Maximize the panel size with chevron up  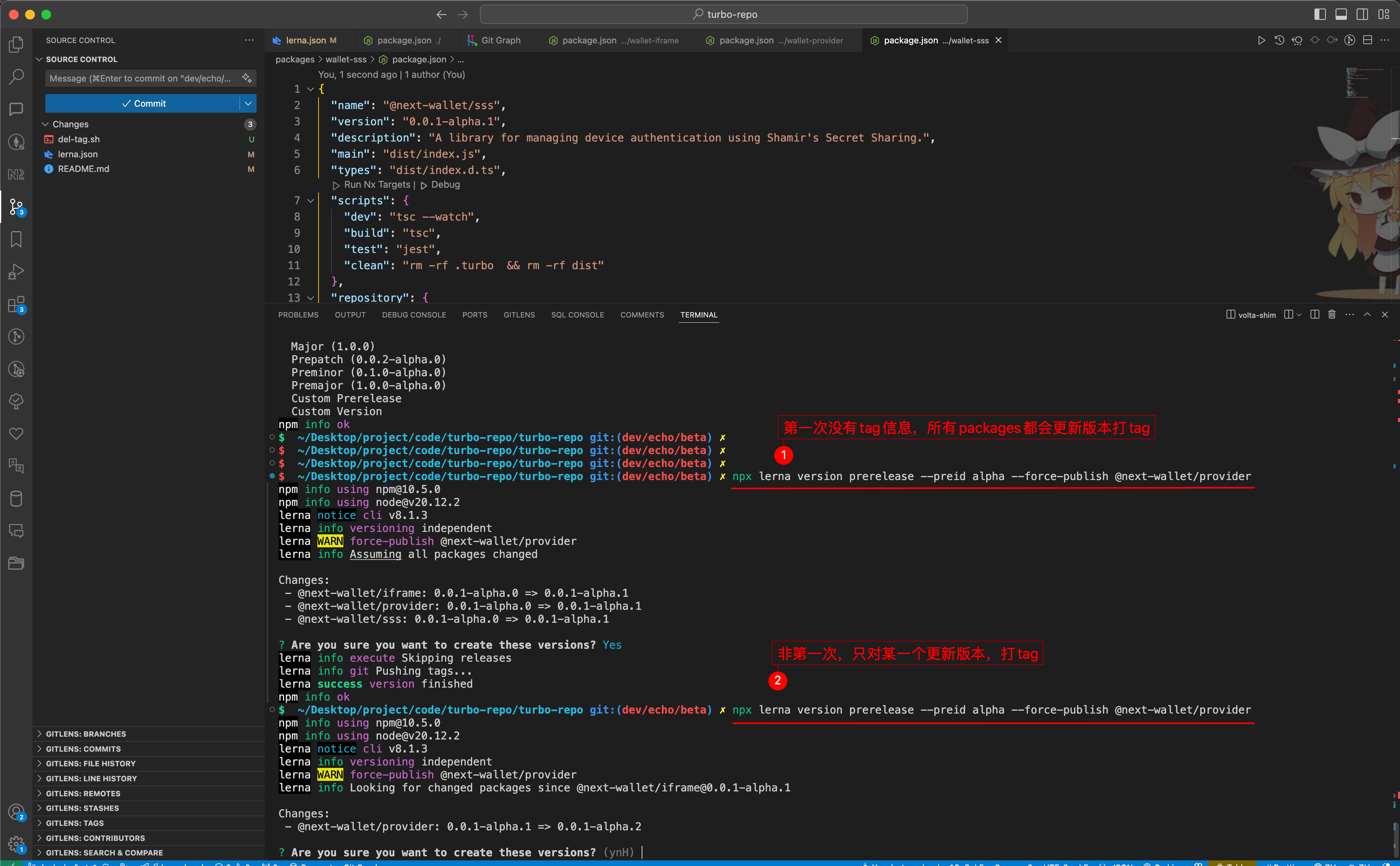(x=1367, y=315)
